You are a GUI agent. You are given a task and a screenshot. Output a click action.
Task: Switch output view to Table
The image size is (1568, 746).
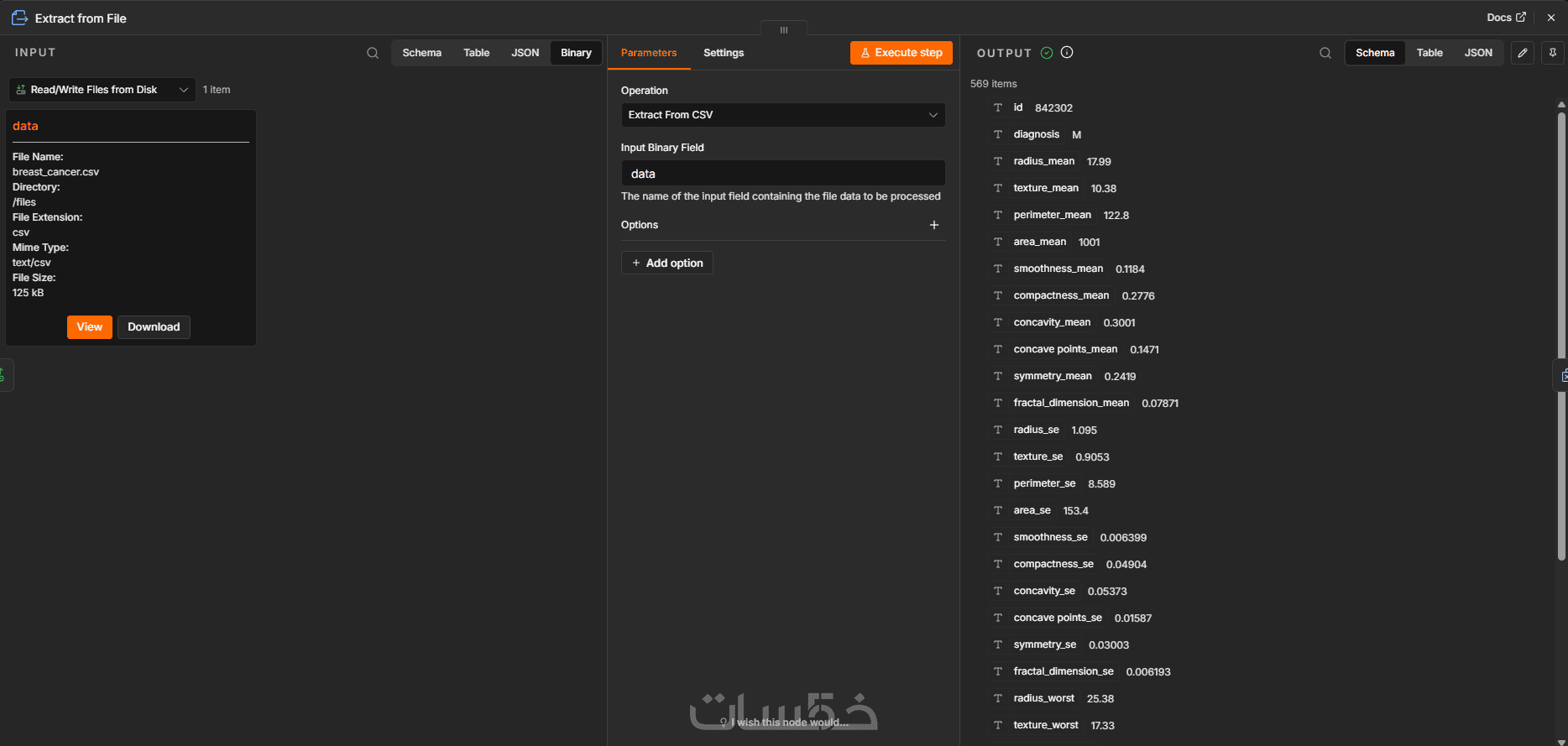coord(1429,53)
